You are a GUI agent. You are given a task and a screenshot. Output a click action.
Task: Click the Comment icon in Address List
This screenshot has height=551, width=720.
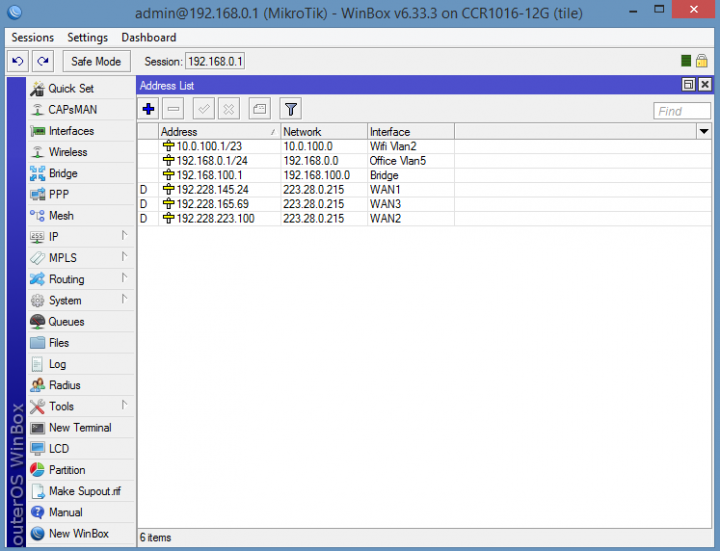[x=259, y=109]
